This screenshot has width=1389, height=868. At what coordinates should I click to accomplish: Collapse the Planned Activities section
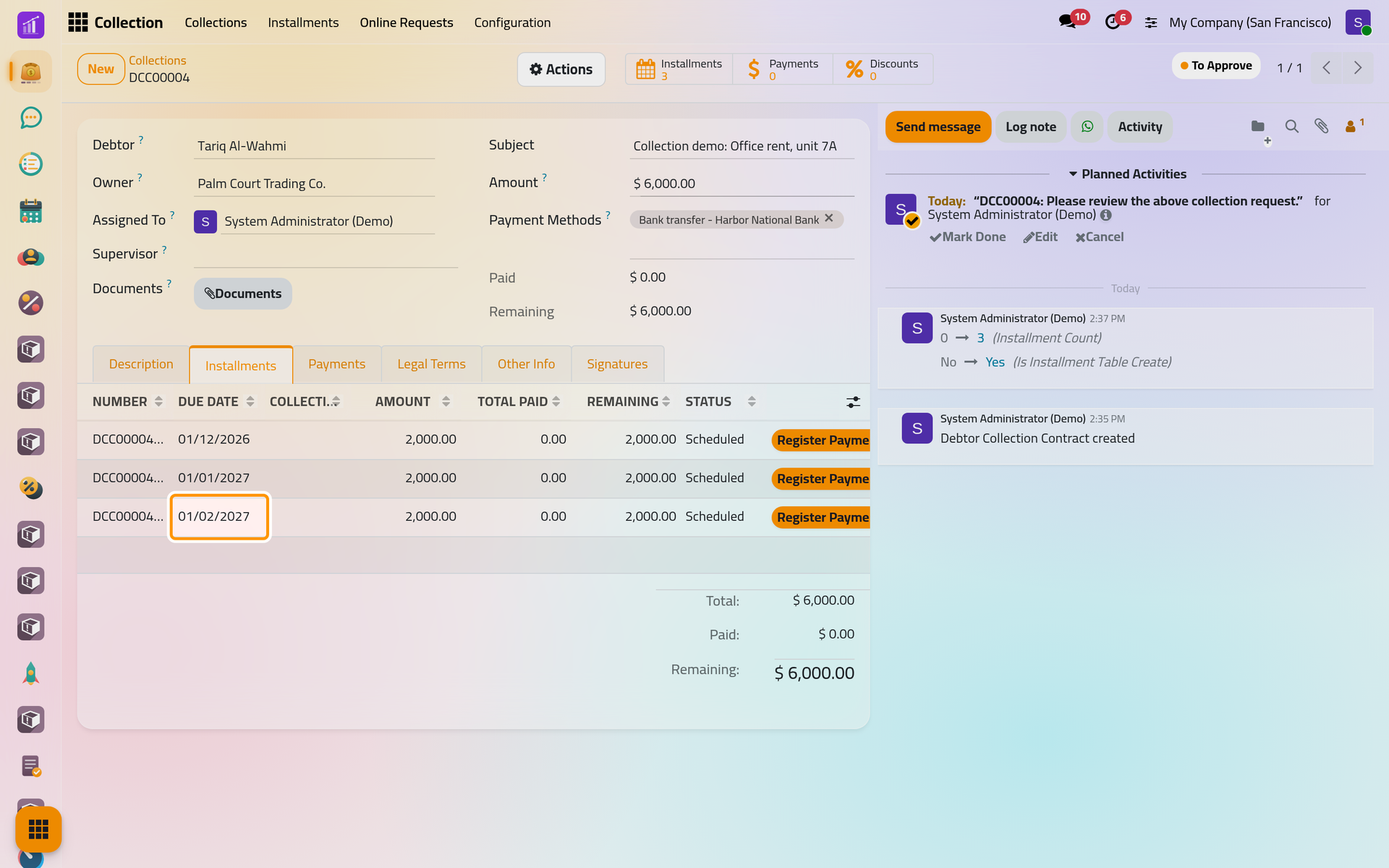[1127, 174]
